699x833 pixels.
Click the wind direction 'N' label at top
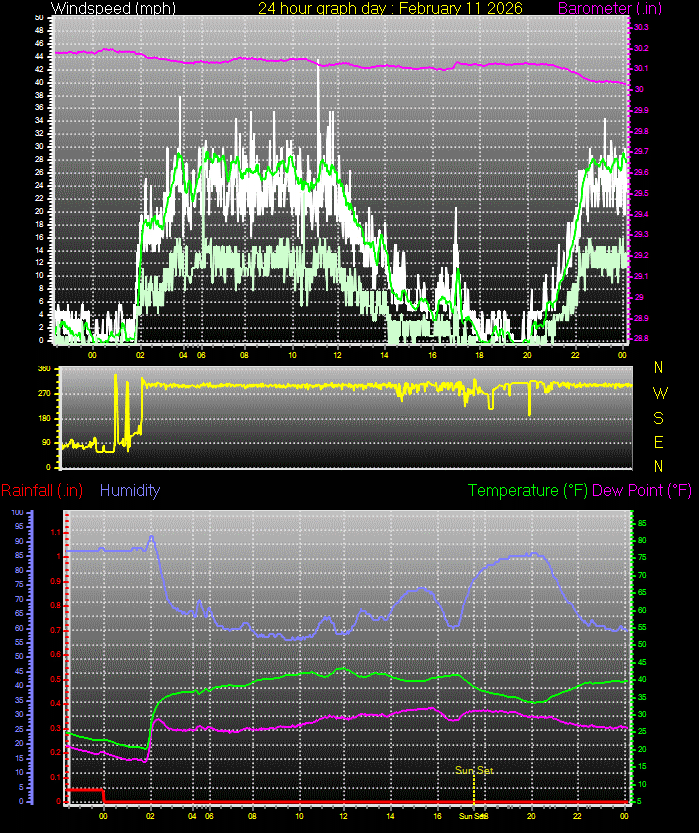658,367
